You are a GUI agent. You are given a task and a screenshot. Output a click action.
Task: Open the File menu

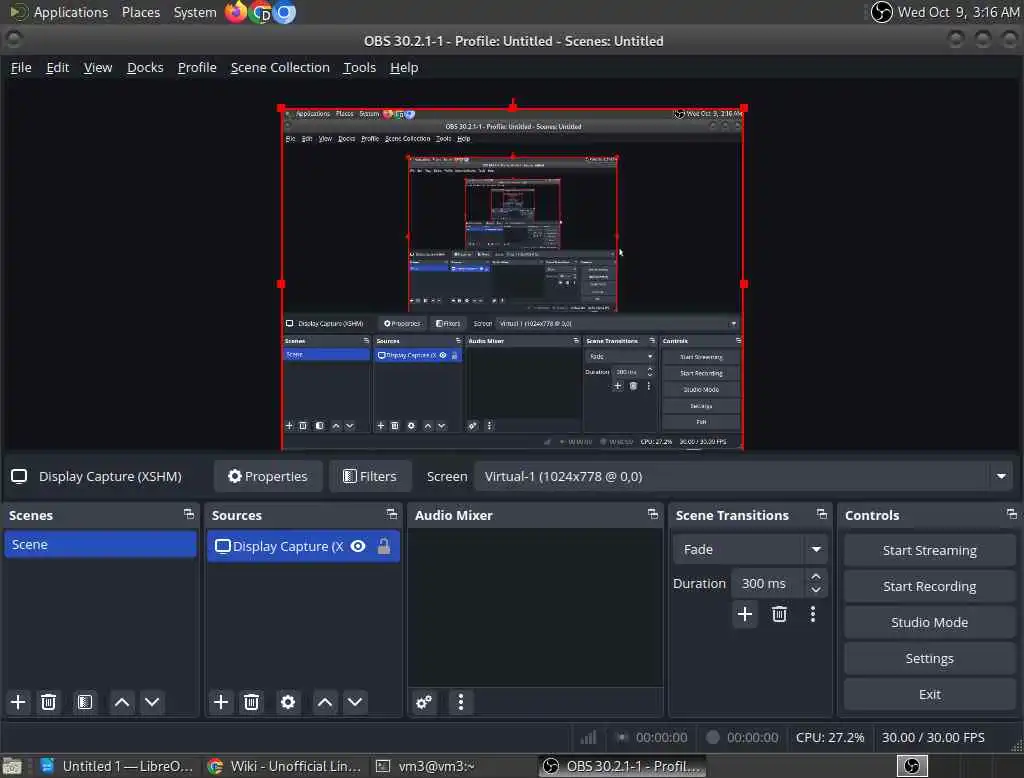[x=21, y=67]
